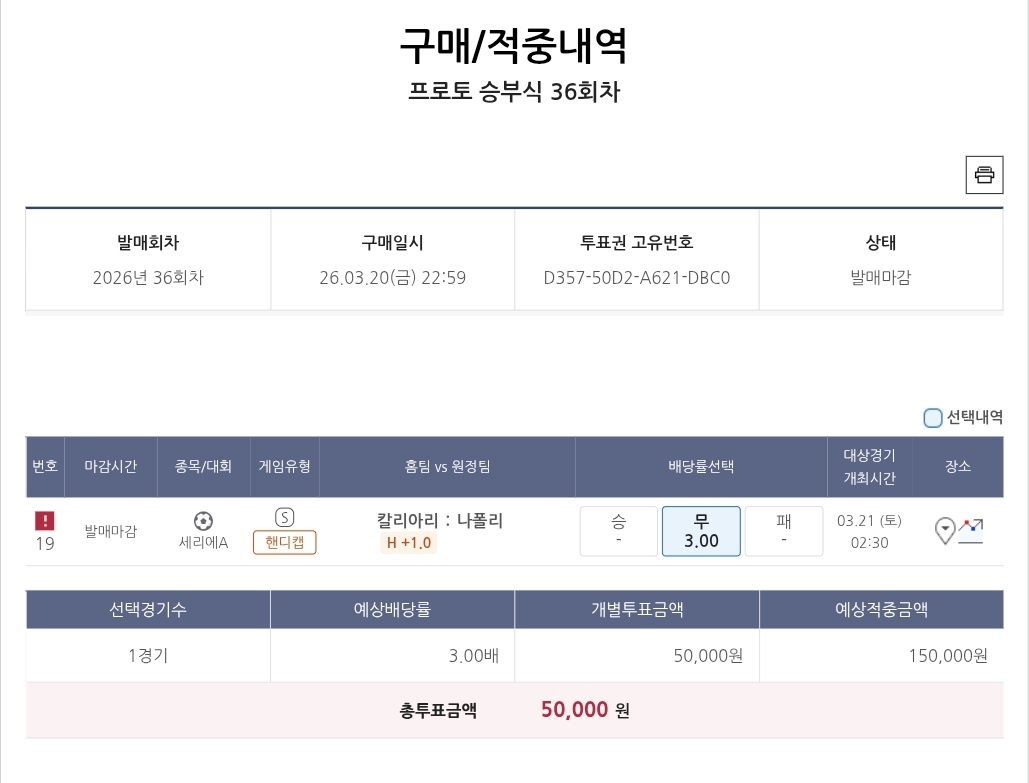Open the venue location pin icon
The width and height of the screenshot is (1029, 783).
[x=945, y=530]
